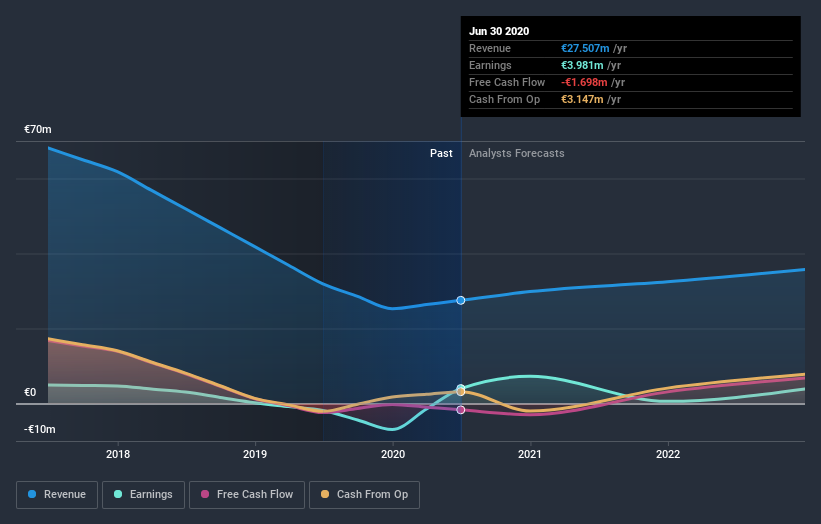This screenshot has width=821, height=524.
Task: Click the €27.507m revenue value in tooltip
Action: coord(585,48)
